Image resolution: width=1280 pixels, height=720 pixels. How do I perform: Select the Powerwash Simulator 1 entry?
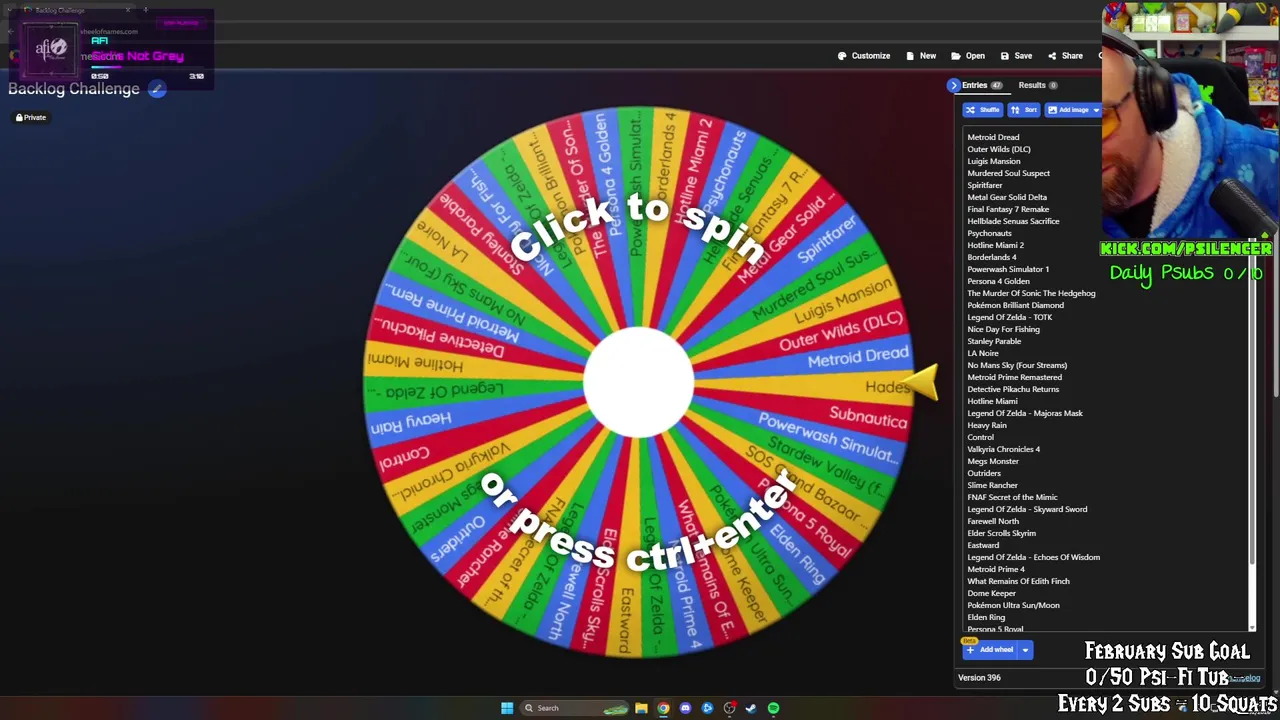pyautogui.click(x=1008, y=270)
